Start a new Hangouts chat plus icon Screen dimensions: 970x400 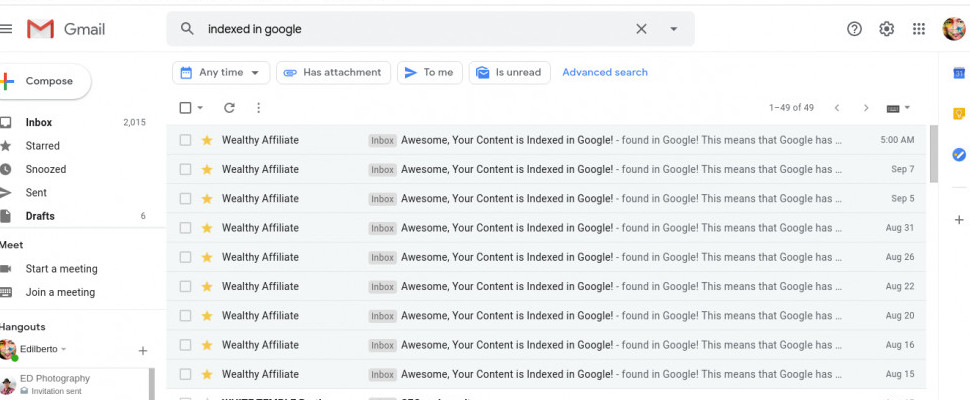142,351
